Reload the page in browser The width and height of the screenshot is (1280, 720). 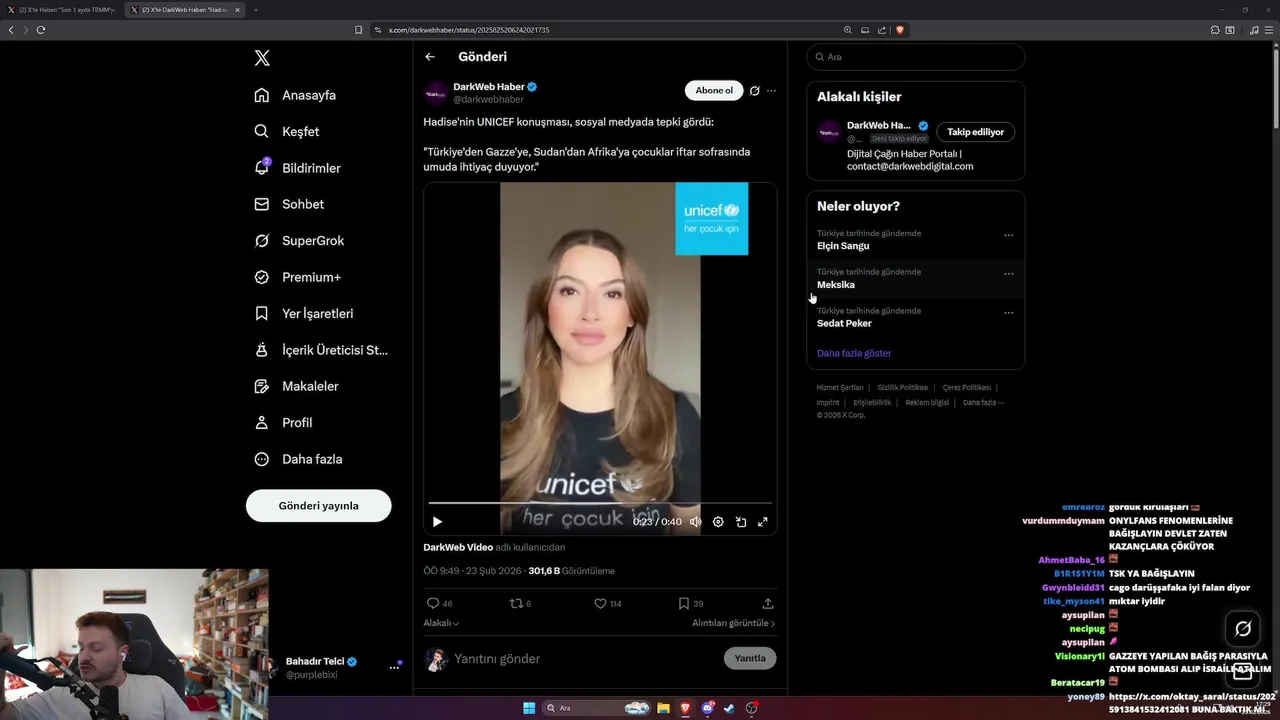(x=41, y=30)
